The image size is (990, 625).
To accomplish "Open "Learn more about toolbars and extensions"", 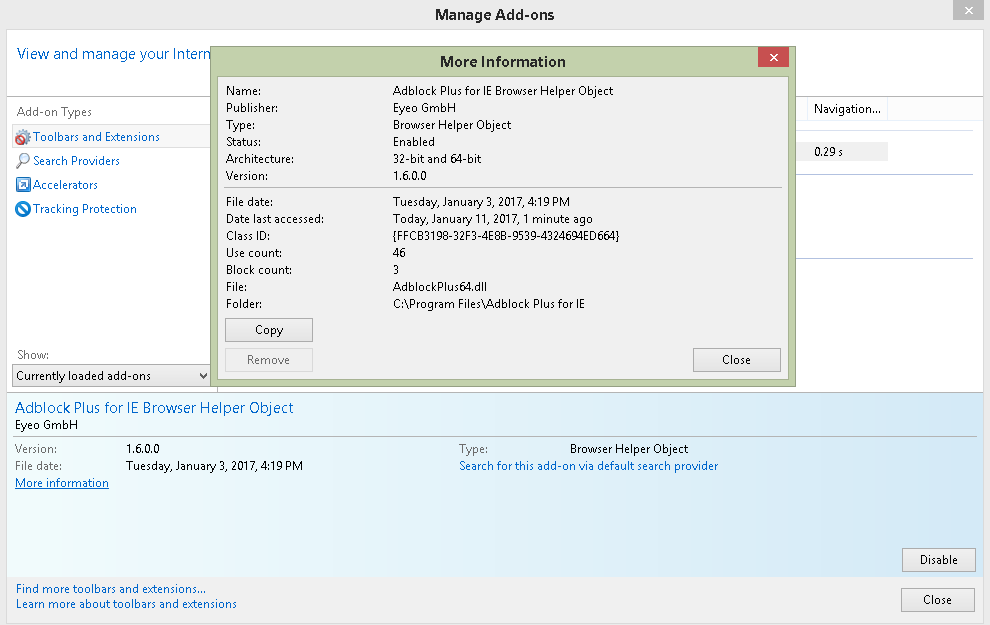I will coord(126,604).
